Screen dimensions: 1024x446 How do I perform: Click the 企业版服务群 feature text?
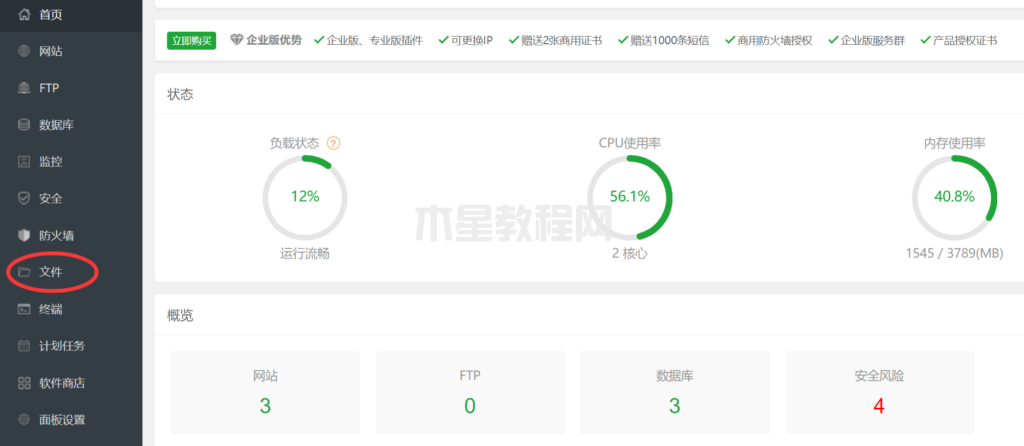pos(872,40)
